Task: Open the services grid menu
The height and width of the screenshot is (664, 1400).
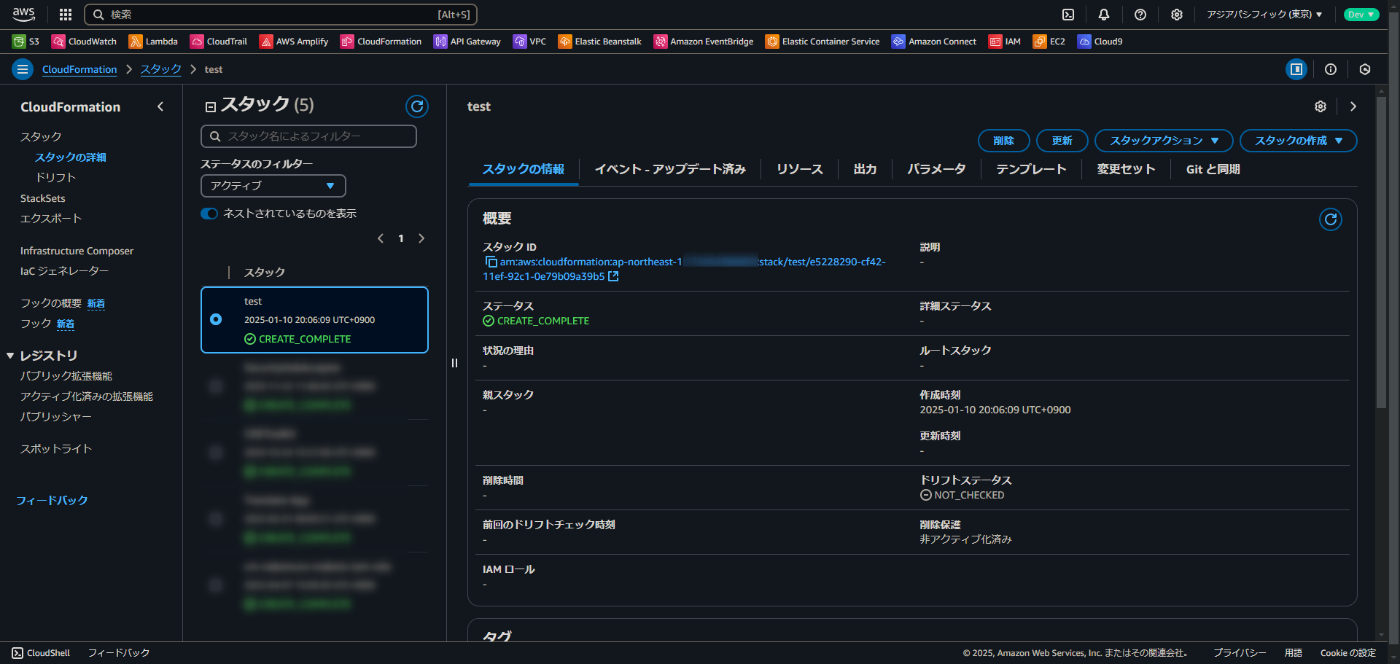Action: tap(66, 15)
